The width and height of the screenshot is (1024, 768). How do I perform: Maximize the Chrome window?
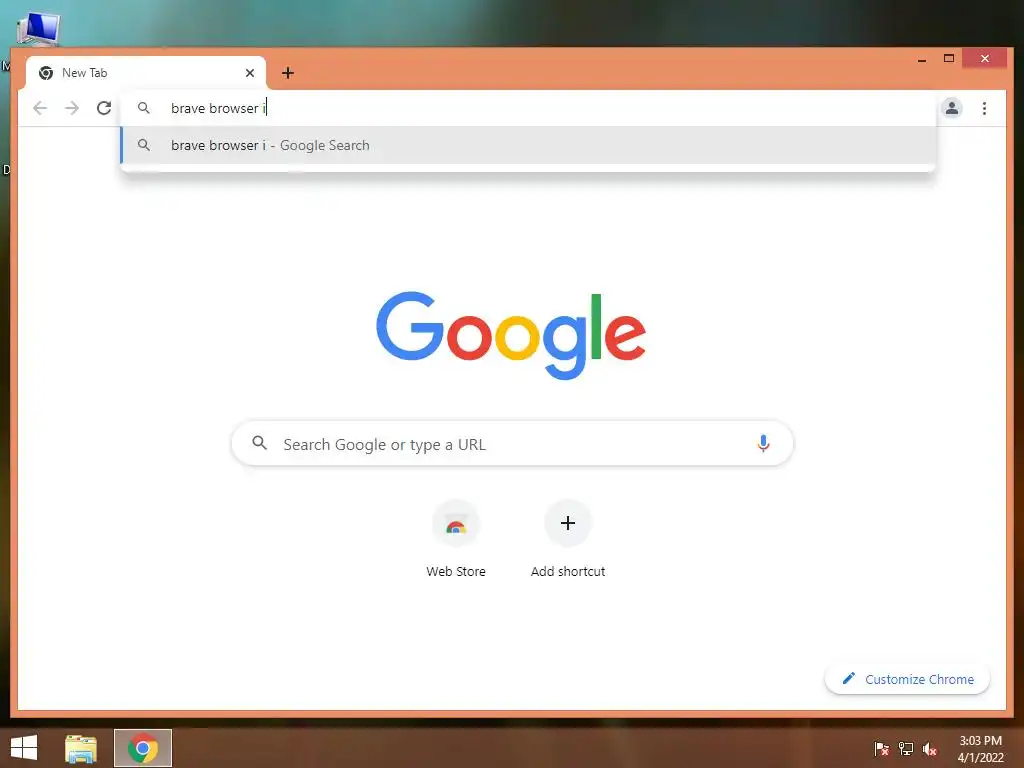click(949, 59)
